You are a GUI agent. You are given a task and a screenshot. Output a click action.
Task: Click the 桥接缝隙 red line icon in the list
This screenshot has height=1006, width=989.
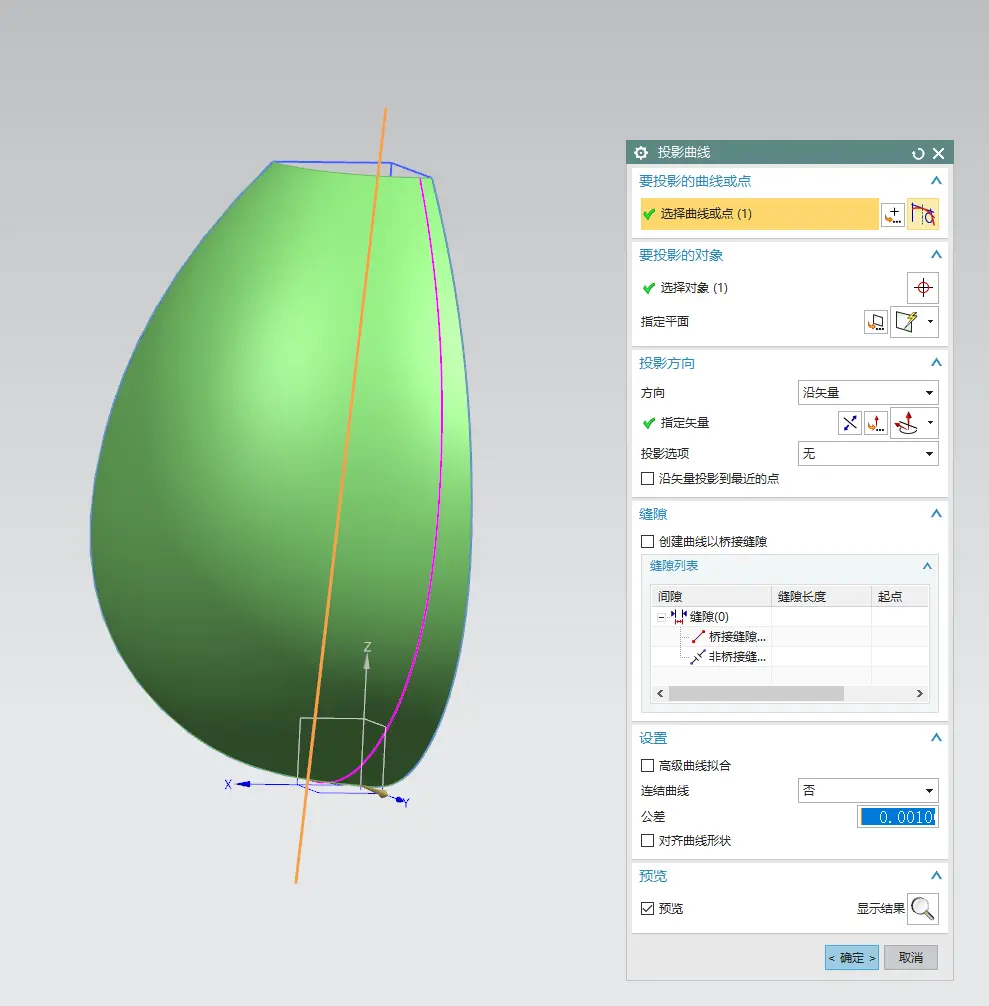pos(698,636)
